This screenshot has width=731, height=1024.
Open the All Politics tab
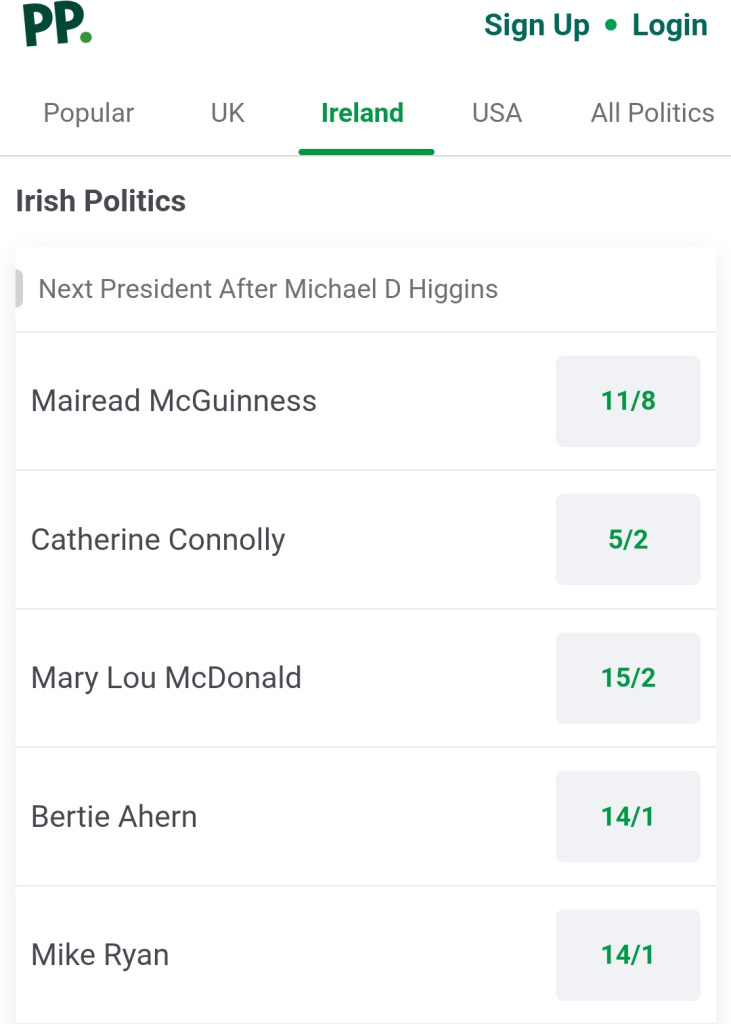click(653, 113)
